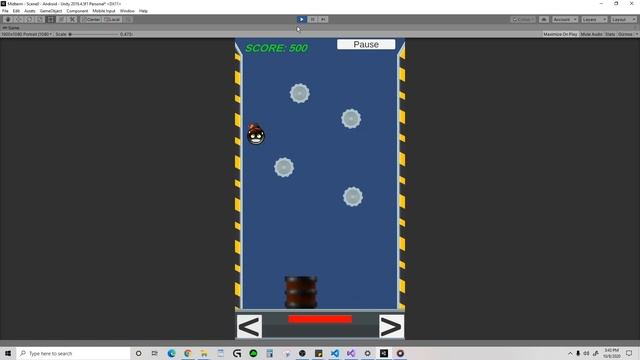Toggle the Local handle rotation button
640x360 pixels.
[x=112, y=19]
